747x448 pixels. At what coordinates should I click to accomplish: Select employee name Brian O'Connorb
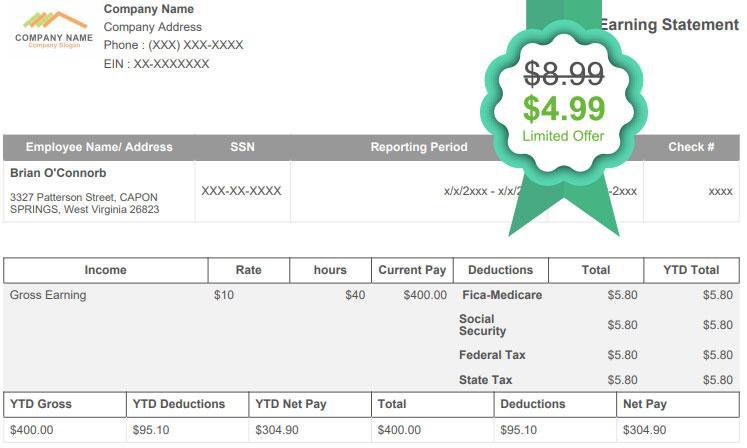coord(58,173)
